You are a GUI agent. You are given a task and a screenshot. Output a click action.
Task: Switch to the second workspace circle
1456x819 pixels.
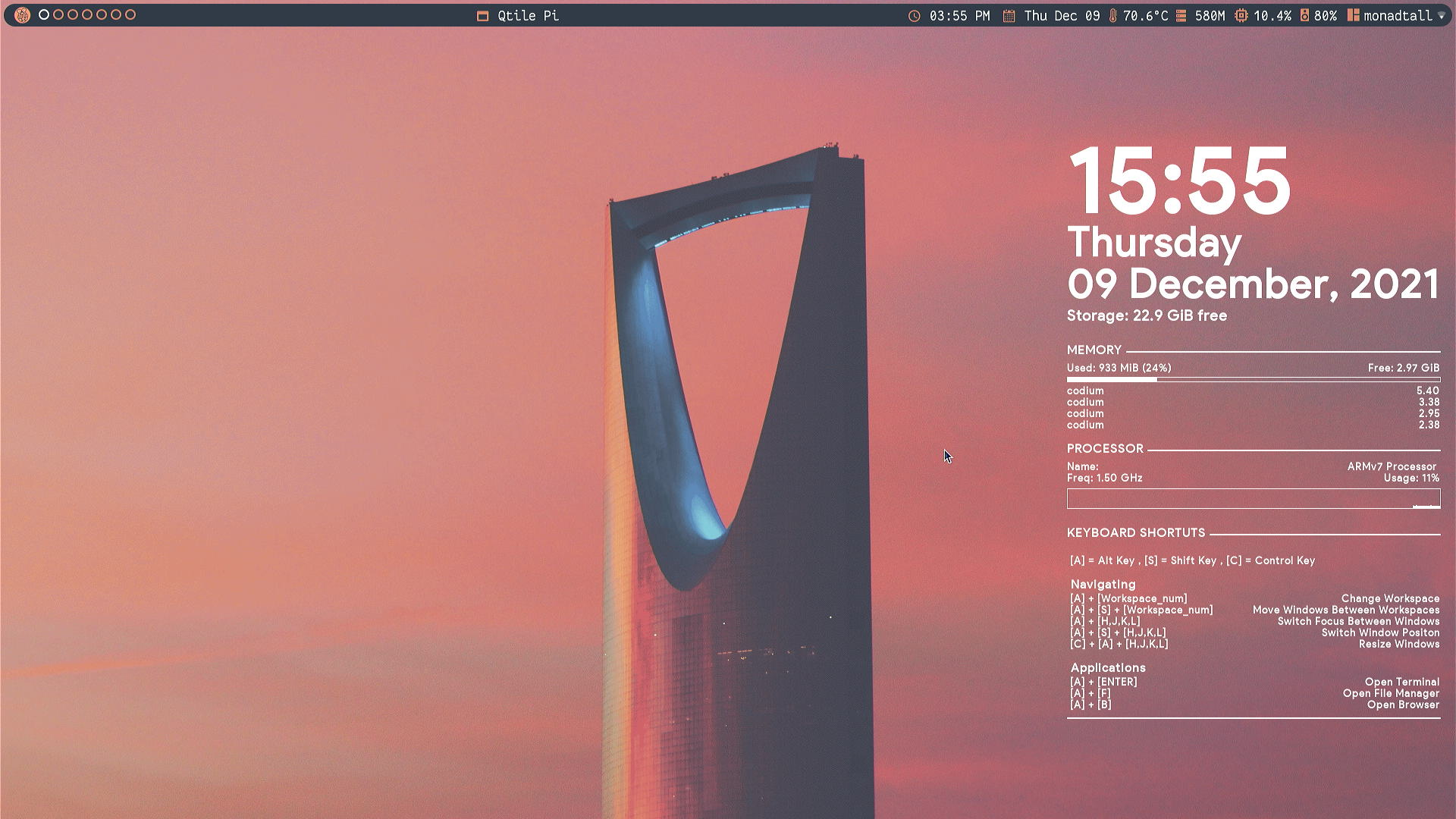tap(58, 14)
